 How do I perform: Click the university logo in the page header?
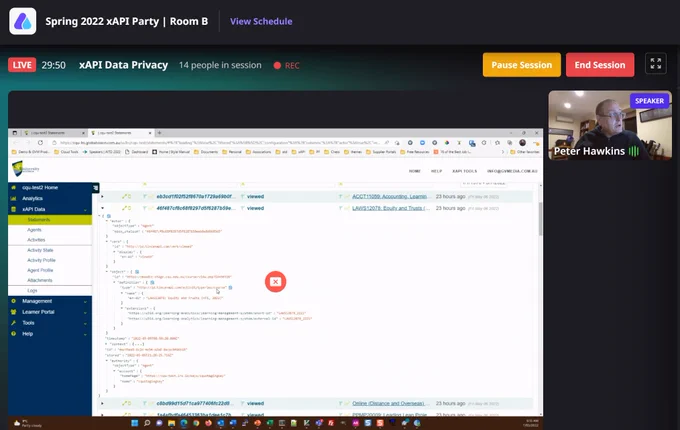[x=25, y=168]
